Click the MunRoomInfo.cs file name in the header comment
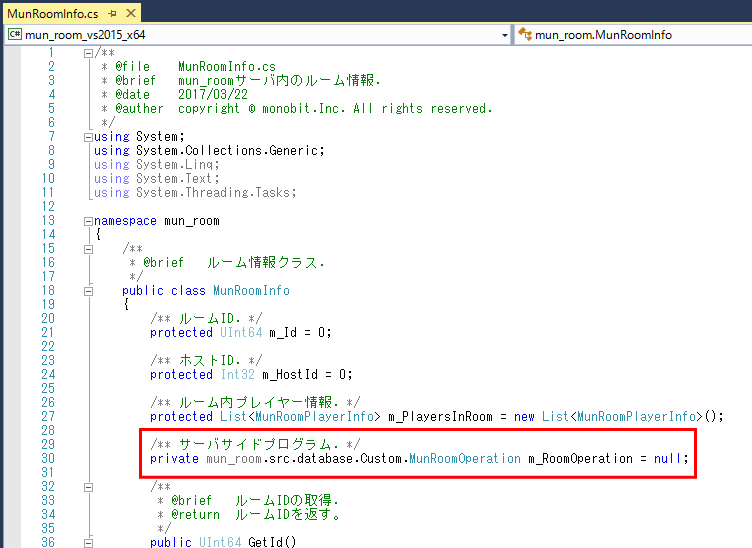Image resolution: width=752 pixels, height=548 pixels. tap(227, 67)
